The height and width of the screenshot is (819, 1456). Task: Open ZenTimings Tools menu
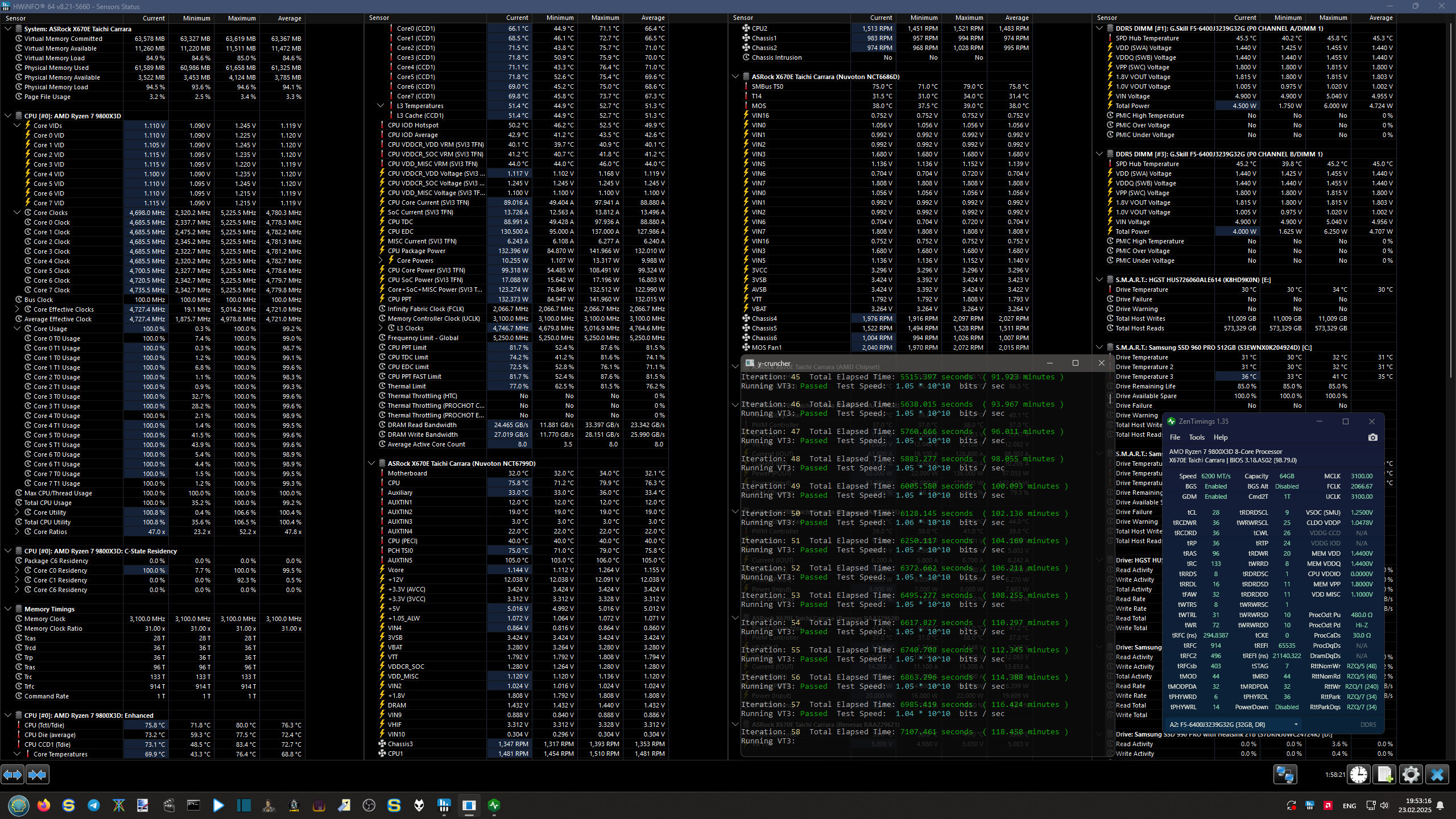coord(1197,437)
